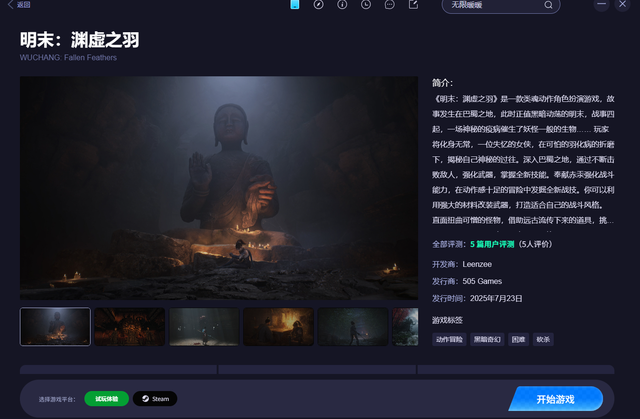The height and width of the screenshot is (419, 640).
Task: Click the subtitle WUCHANG: Fallen Feathers
Action: pos(68,58)
